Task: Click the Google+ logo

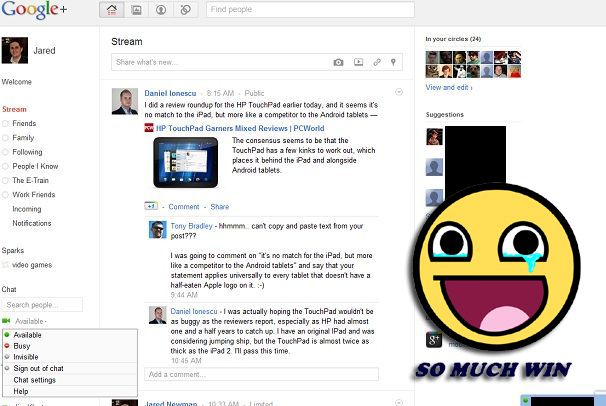Action: tap(34, 10)
